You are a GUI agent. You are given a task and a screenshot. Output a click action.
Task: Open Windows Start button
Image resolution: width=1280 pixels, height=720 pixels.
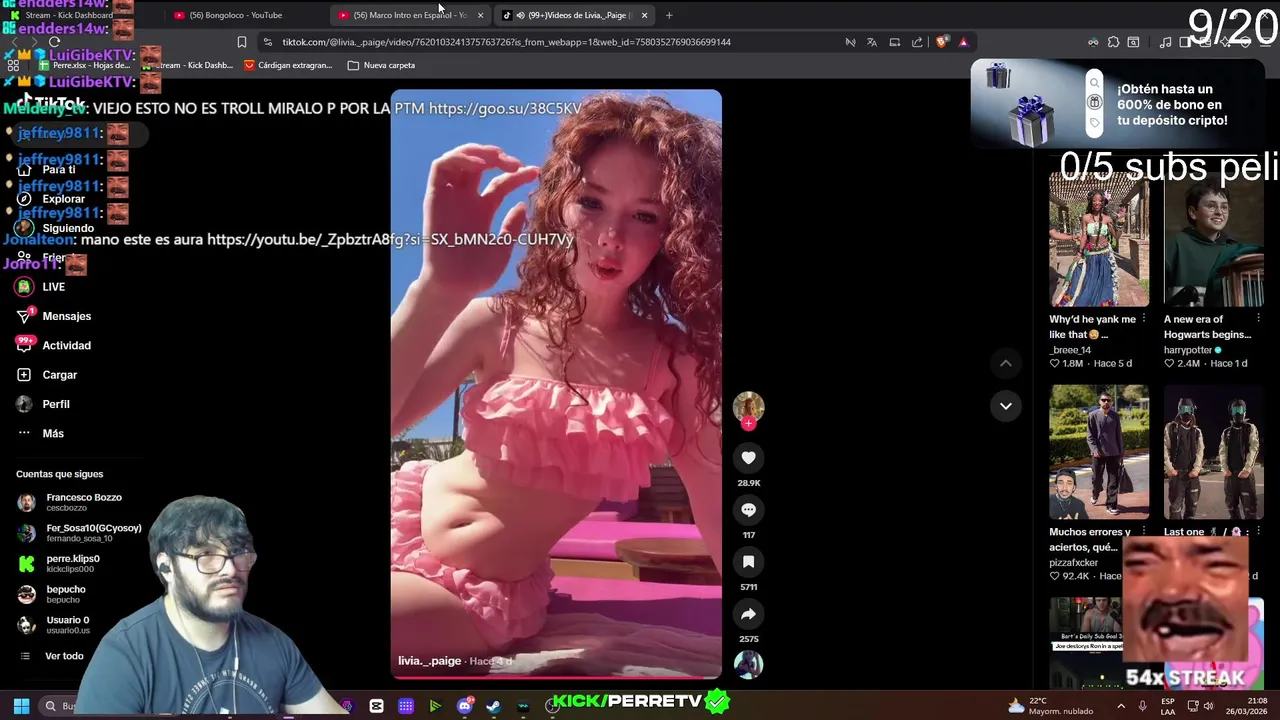tap(21, 706)
